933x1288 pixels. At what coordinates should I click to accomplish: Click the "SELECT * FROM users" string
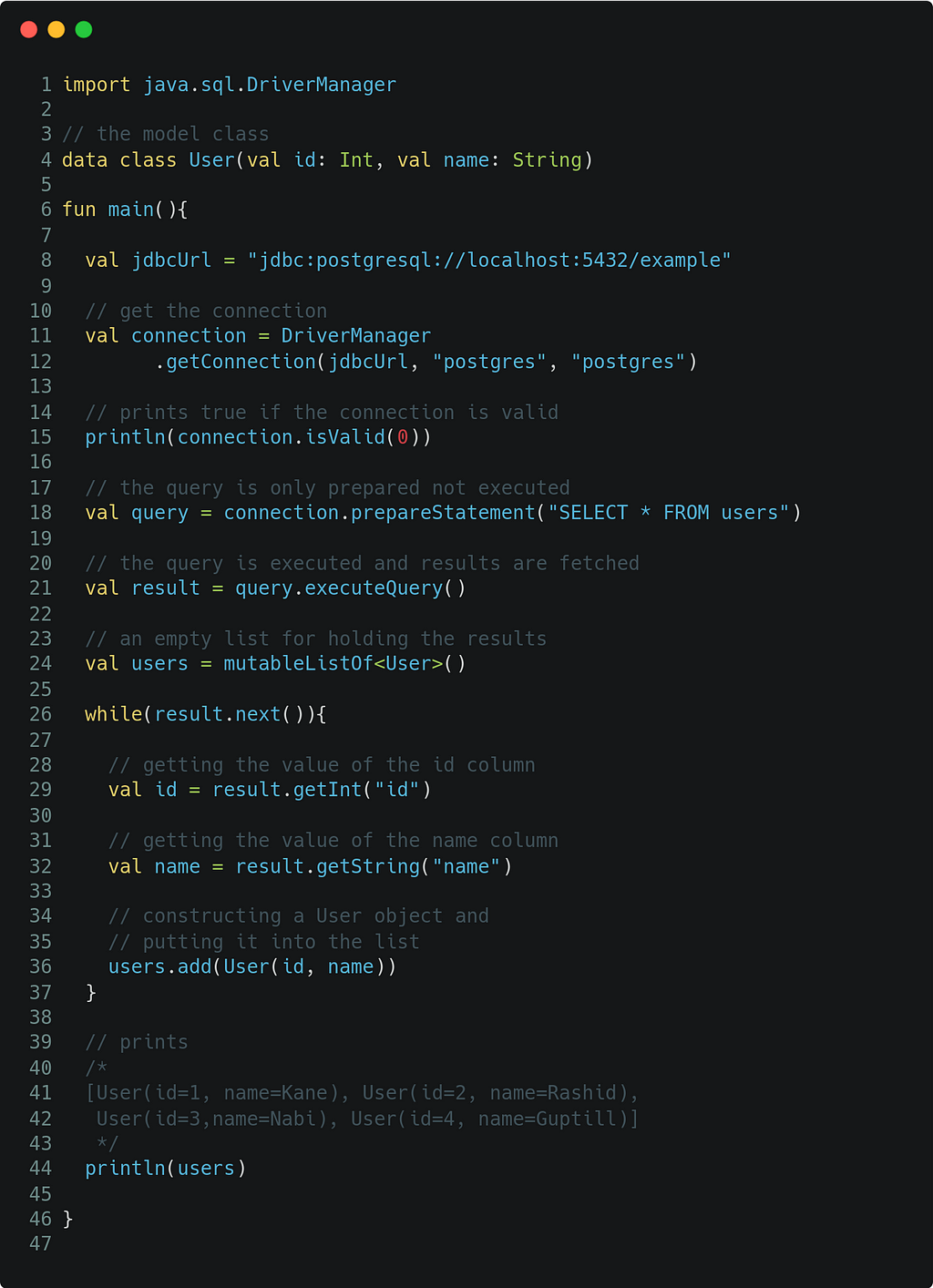pyautogui.click(x=668, y=513)
